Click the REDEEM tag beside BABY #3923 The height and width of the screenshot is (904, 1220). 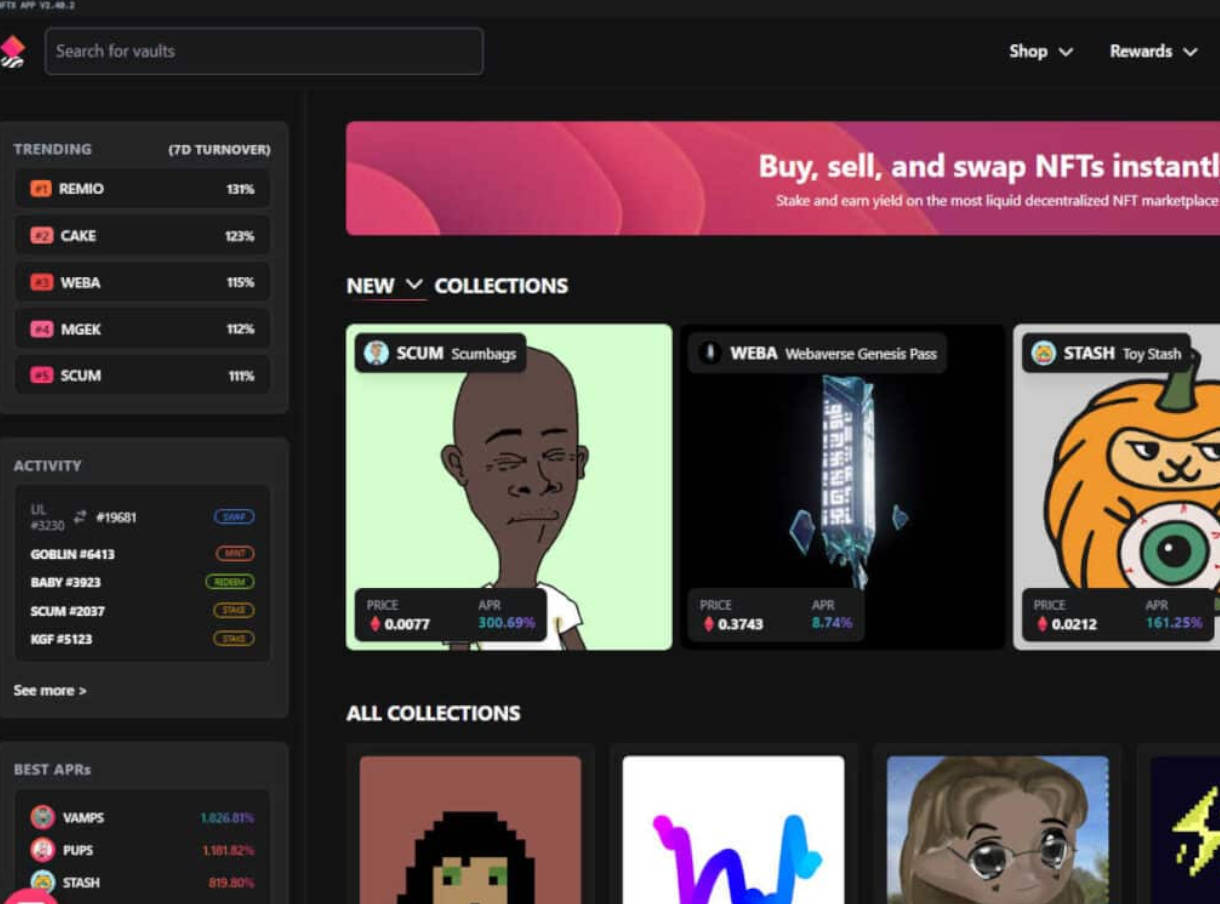click(x=230, y=582)
